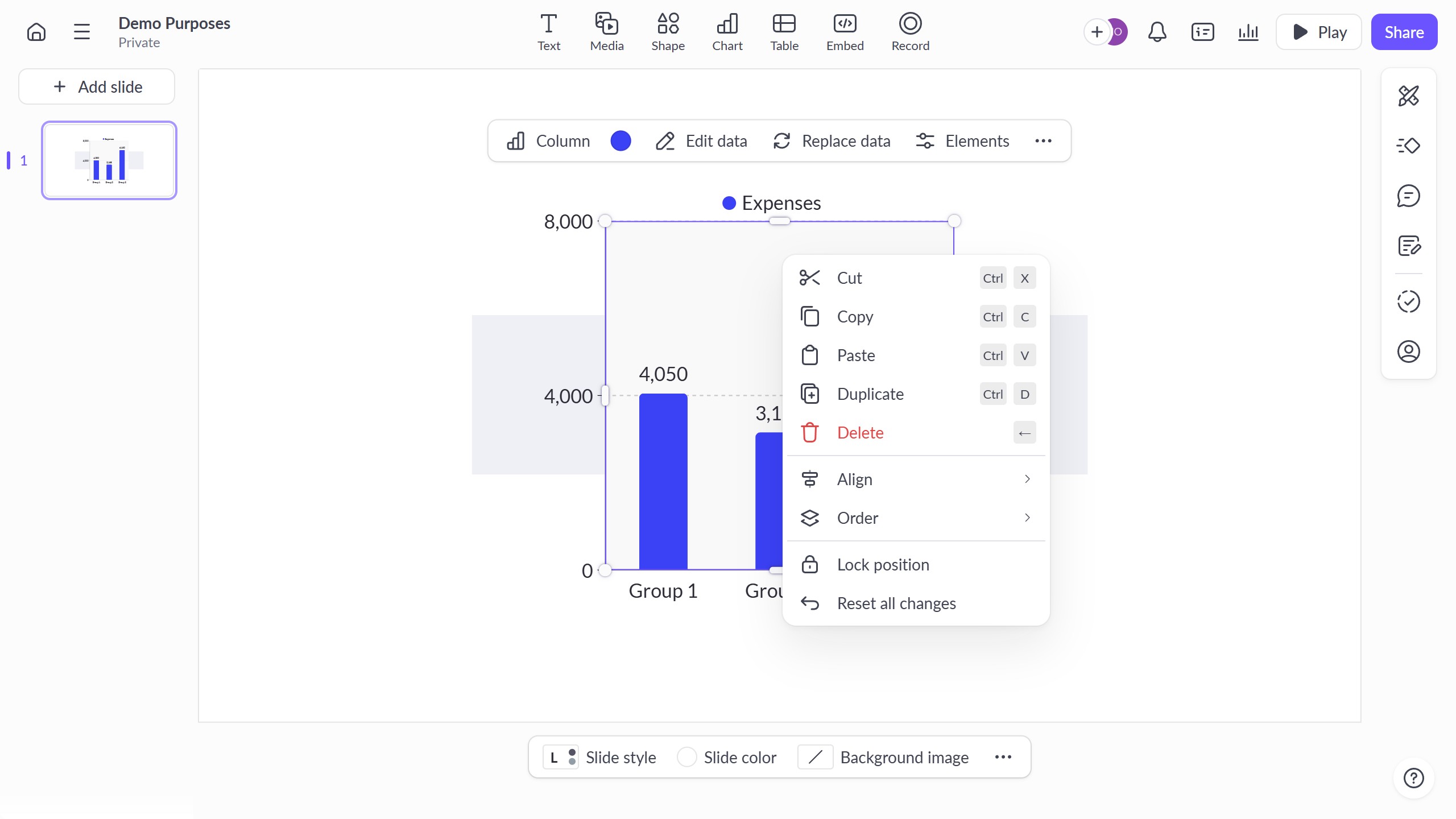Choose Duplicate from the context menu
Viewport: 1456px width, 819px height.
(x=870, y=394)
